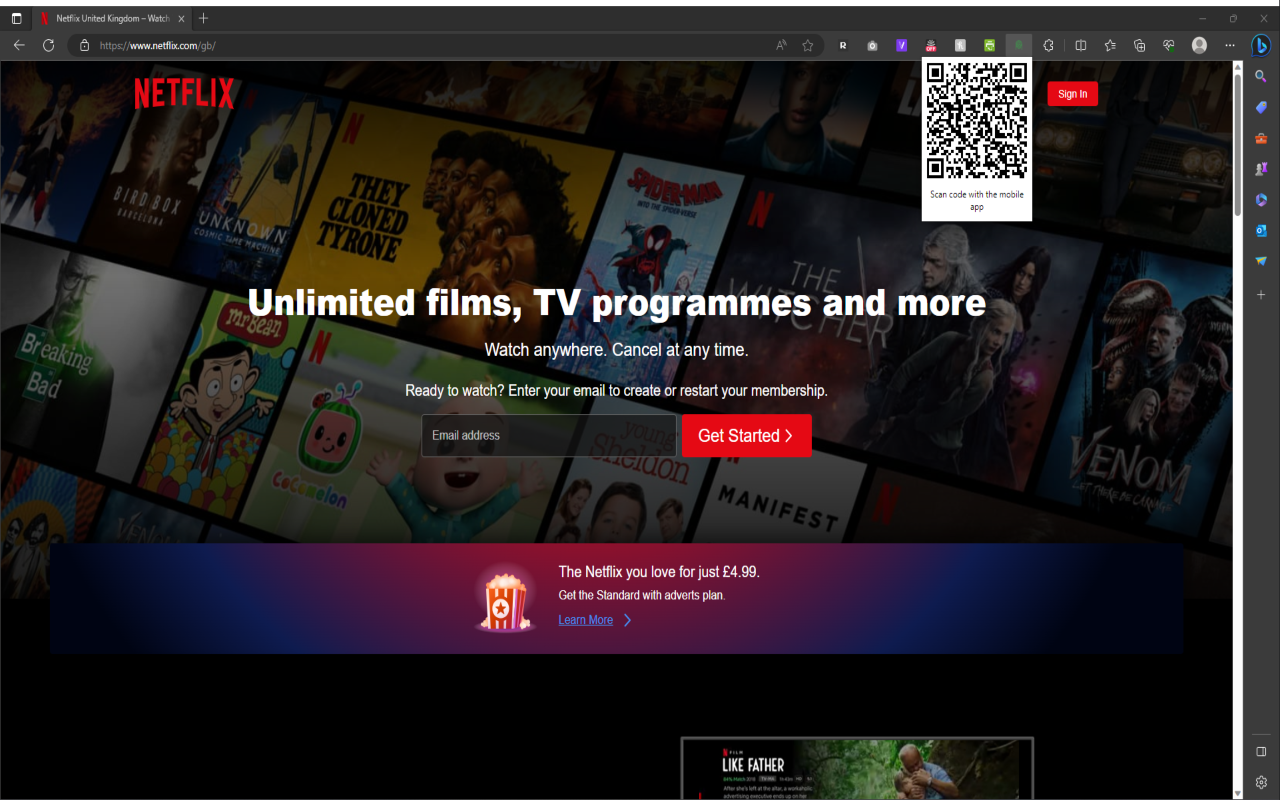Image resolution: width=1280 pixels, height=800 pixels.
Task: Open the sidebar Tools briefcase icon
Action: click(1261, 138)
